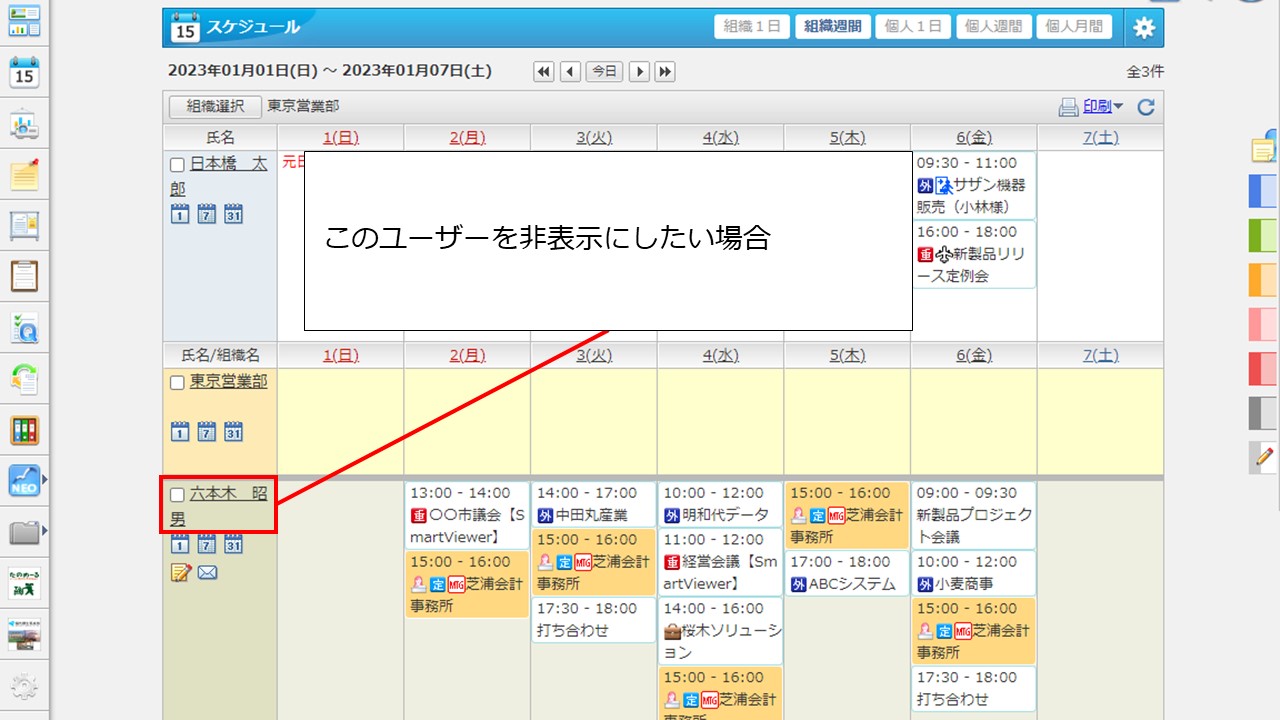Select the green color label on right edge
Screen dimensions: 1280x720
click(x=1263, y=235)
